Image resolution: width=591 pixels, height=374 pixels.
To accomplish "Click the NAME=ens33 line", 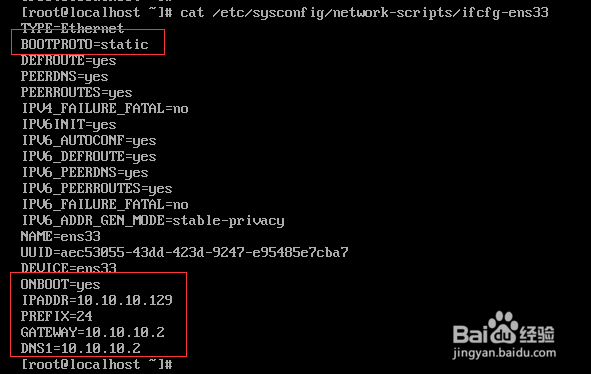I will point(61,236).
